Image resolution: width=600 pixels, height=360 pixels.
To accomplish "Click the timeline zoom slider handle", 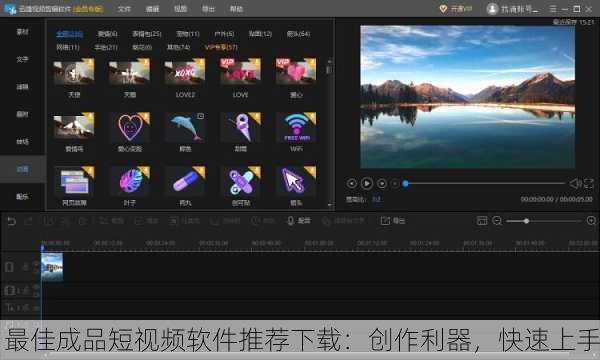I will (x=527, y=221).
